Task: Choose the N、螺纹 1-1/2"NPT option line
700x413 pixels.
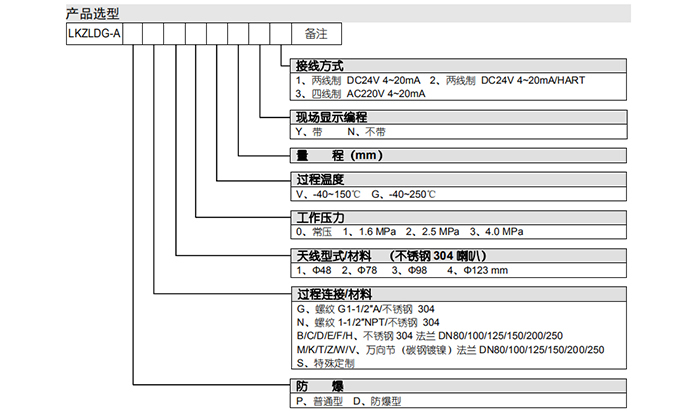Action: [368, 322]
